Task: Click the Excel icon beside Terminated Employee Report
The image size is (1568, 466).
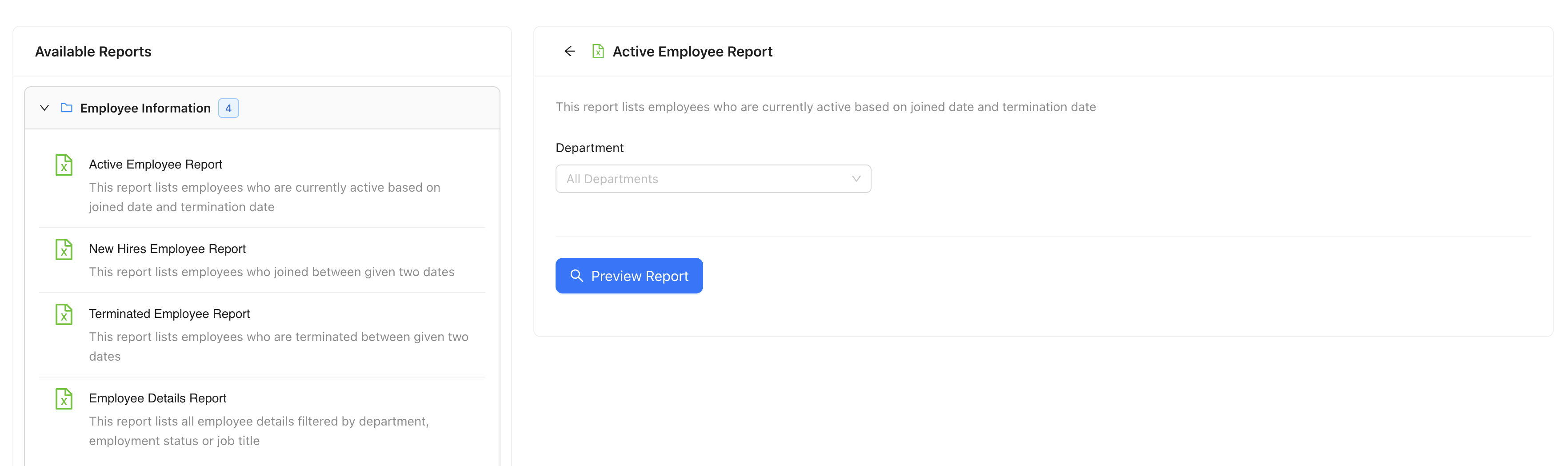Action: click(x=63, y=314)
